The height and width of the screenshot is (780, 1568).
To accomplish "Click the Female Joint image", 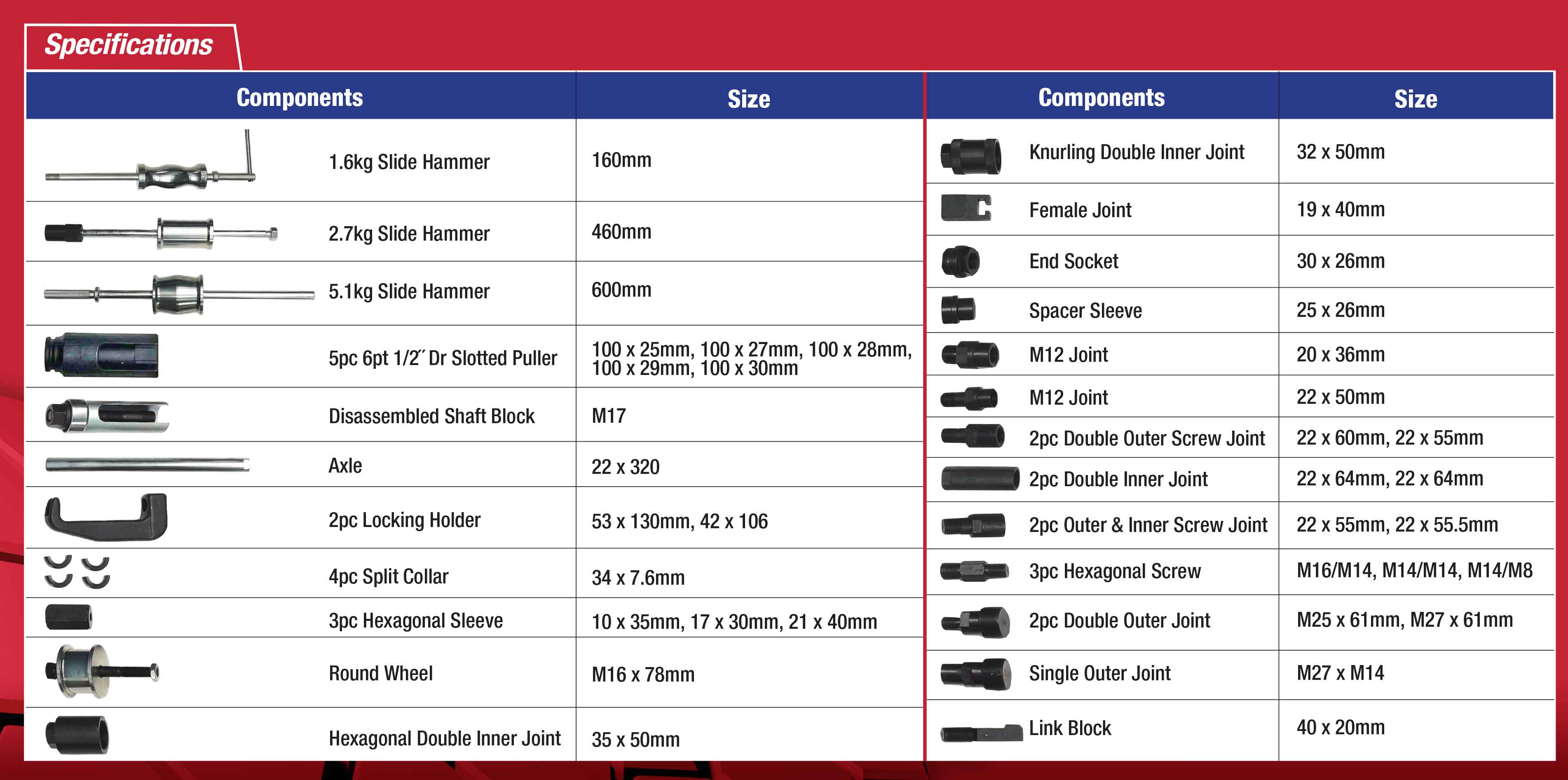I will [x=966, y=208].
